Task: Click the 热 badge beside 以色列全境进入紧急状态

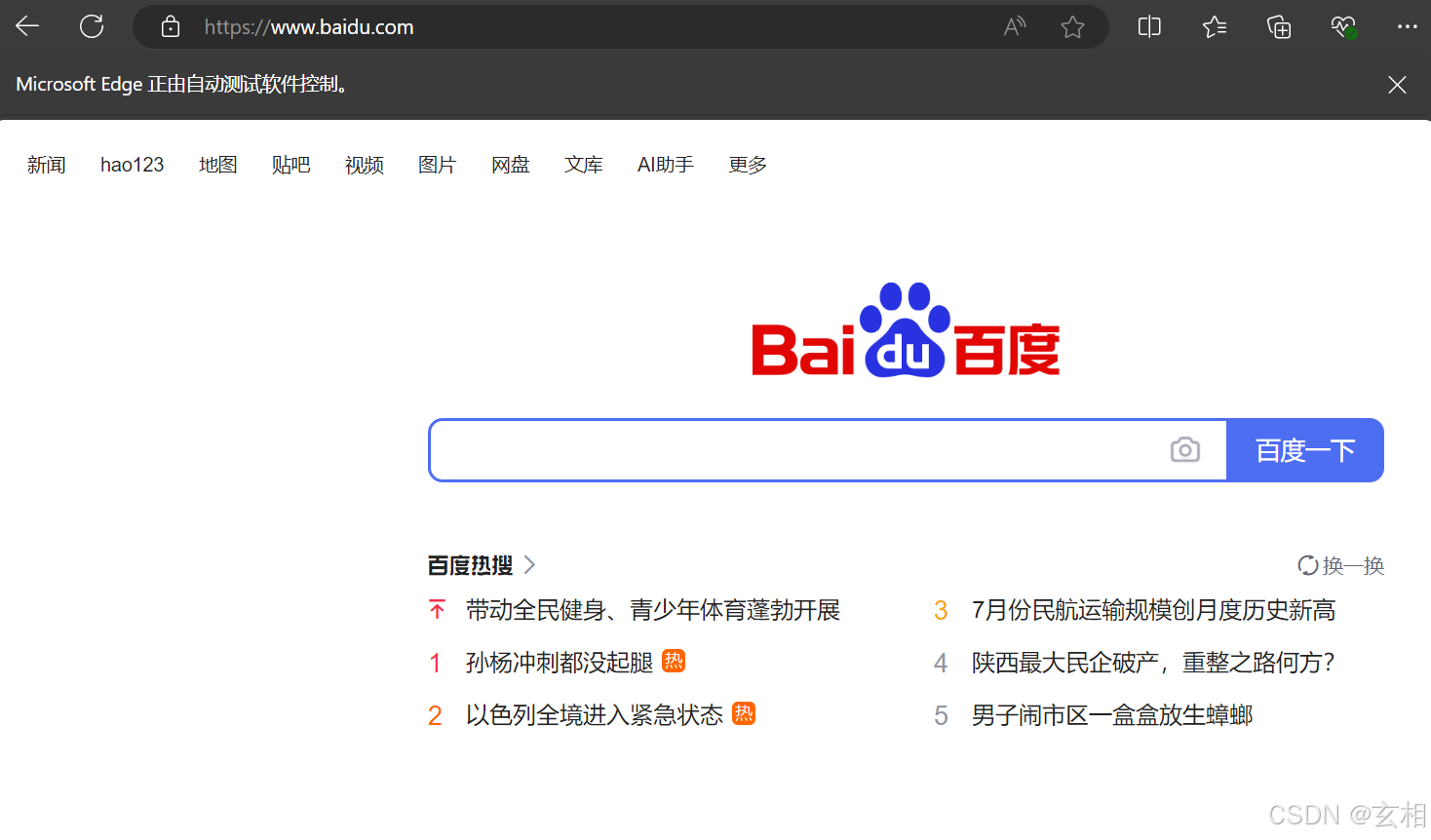Action: click(744, 713)
